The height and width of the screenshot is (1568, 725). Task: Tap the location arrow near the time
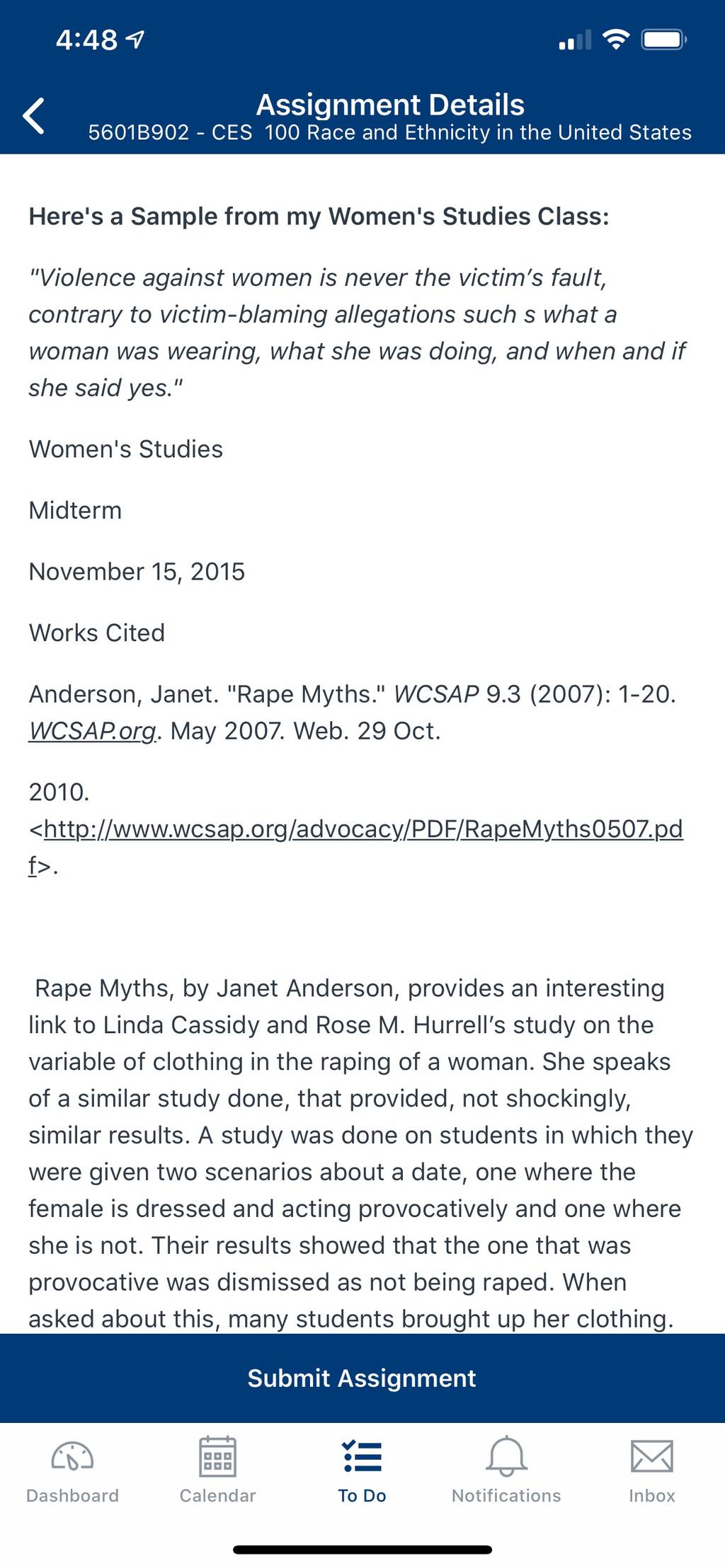coord(135,40)
